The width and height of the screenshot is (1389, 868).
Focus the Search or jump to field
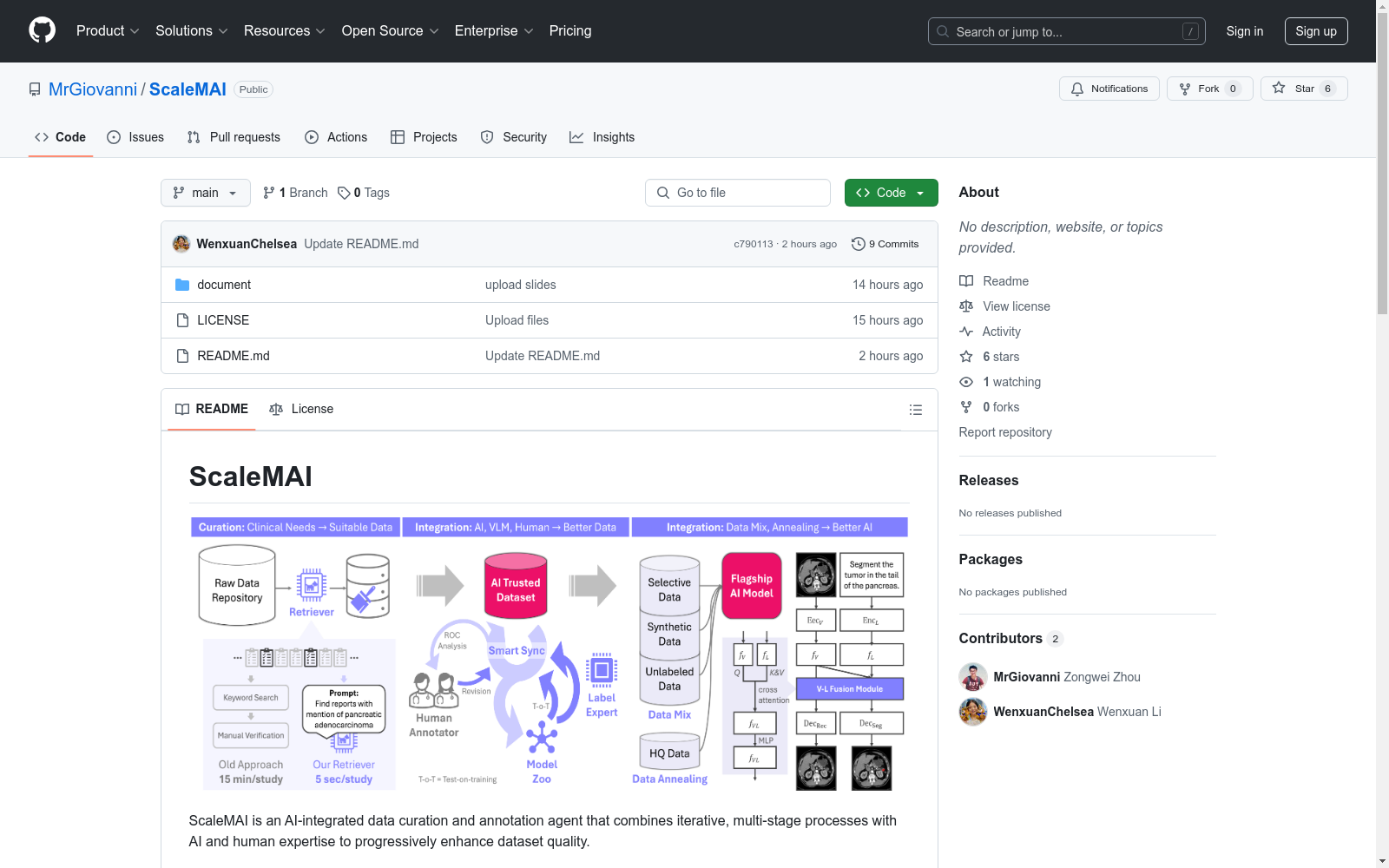click(x=1066, y=31)
